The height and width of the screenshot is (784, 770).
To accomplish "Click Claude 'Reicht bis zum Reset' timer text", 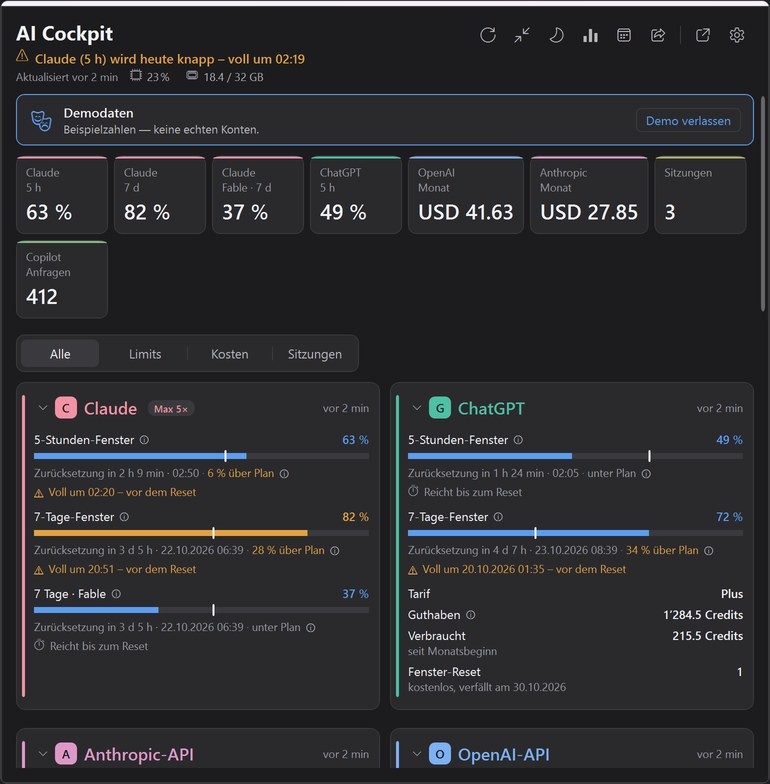I will point(99,646).
